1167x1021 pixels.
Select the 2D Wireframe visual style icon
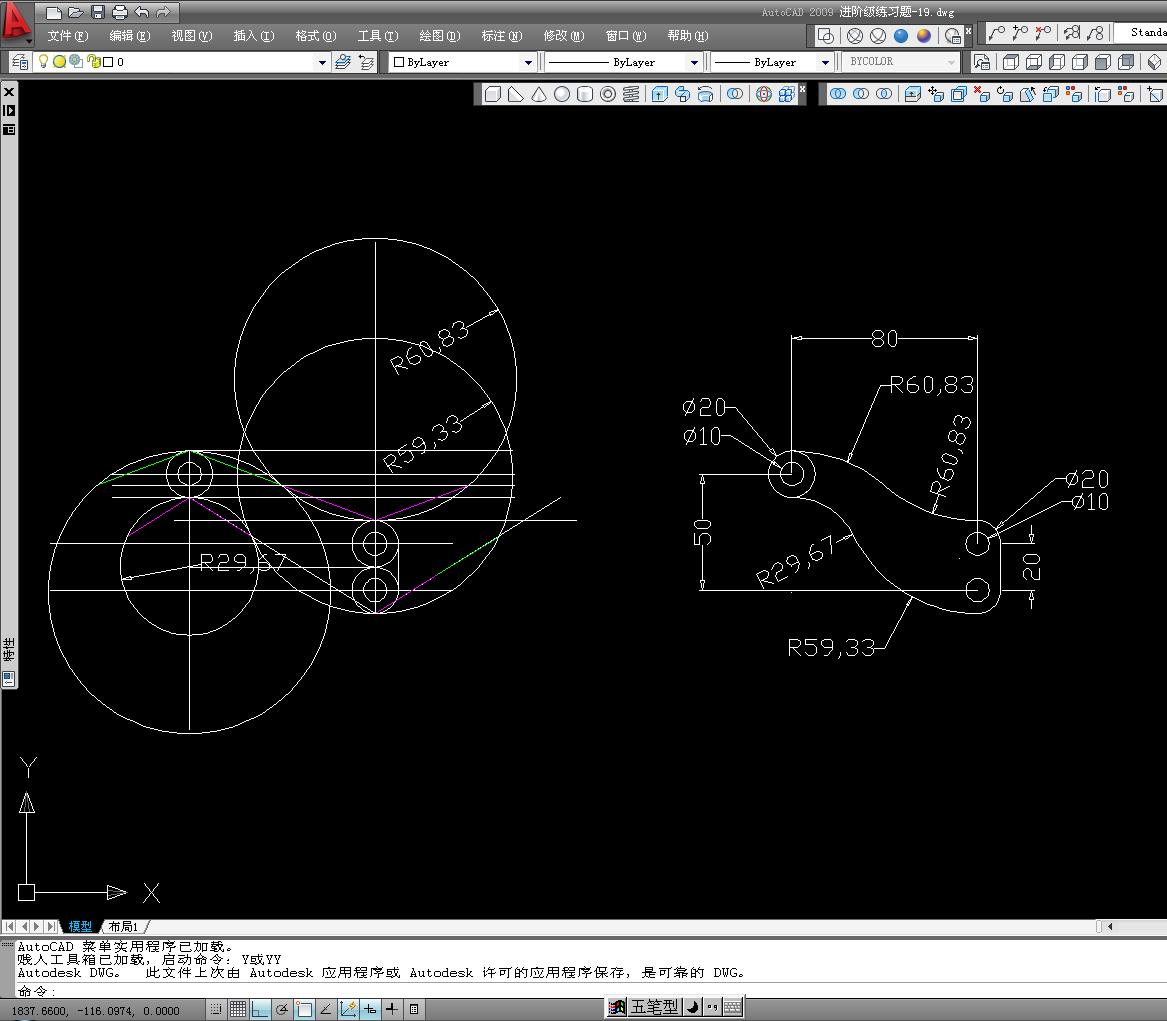825,36
